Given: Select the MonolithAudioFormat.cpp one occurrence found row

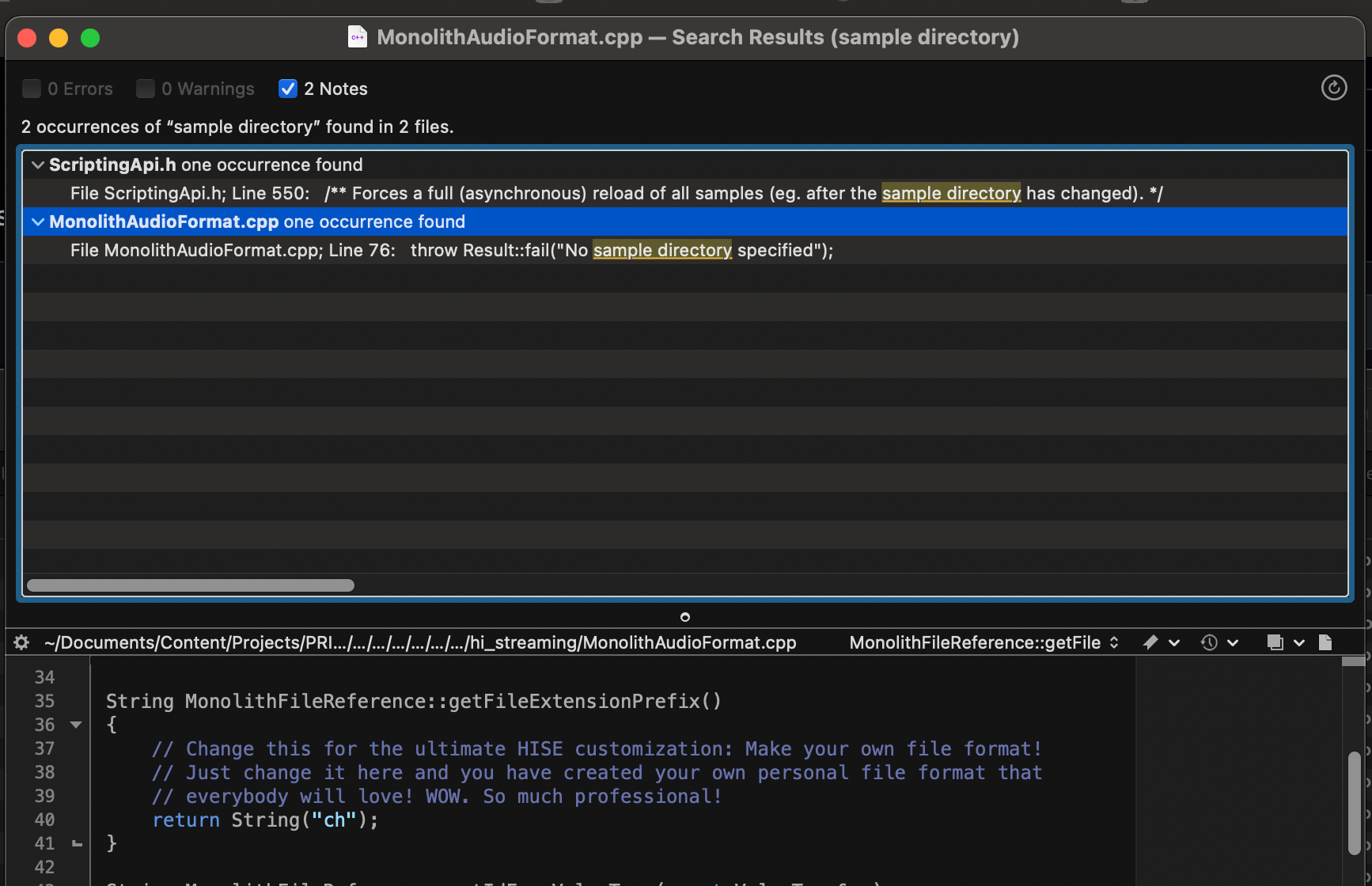Looking at the screenshot, I should pyautogui.click(x=685, y=221).
